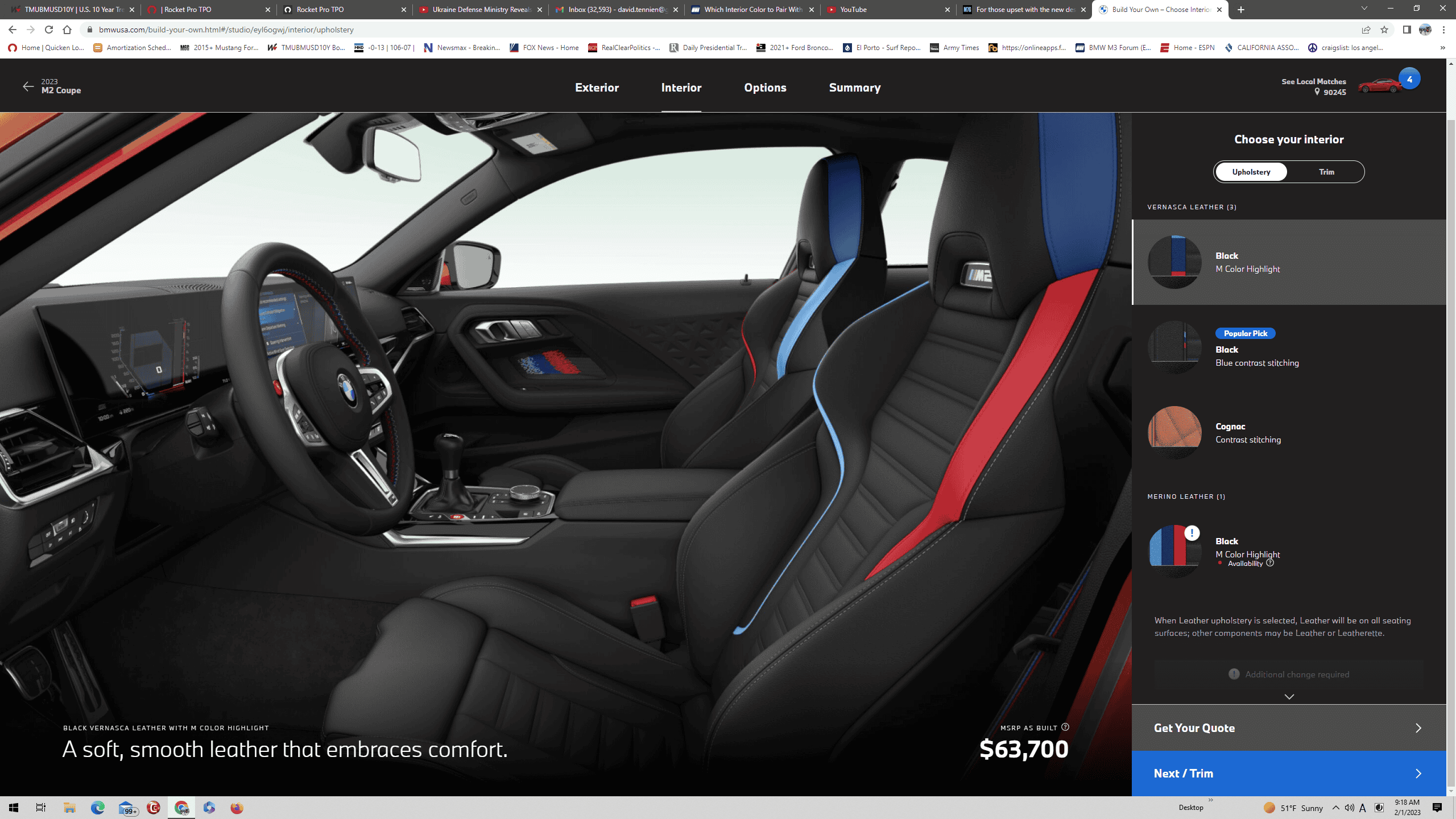Click the Blue contrast stitching black swatch
Image resolution: width=1456 pixels, height=819 pixels.
point(1174,348)
